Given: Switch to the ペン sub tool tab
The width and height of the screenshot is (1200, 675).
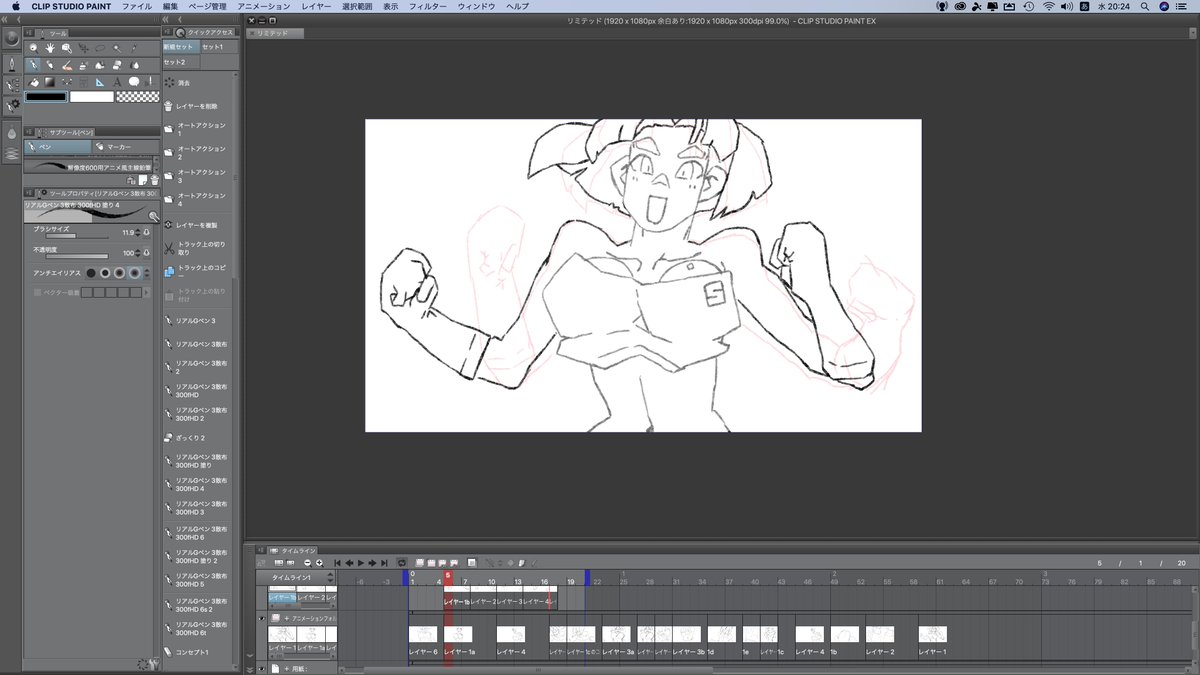Looking at the screenshot, I should point(57,147).
